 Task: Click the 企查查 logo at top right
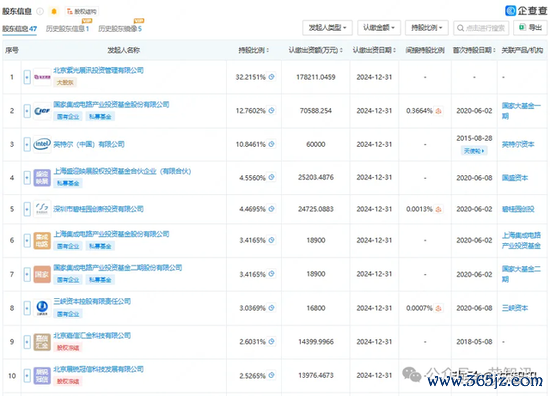click(x=526, y=11)
